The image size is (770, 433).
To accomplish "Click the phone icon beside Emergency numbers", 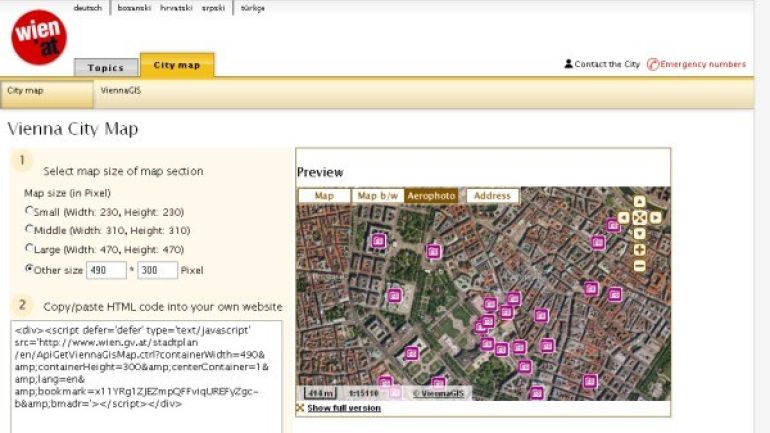I will (653, 64).
